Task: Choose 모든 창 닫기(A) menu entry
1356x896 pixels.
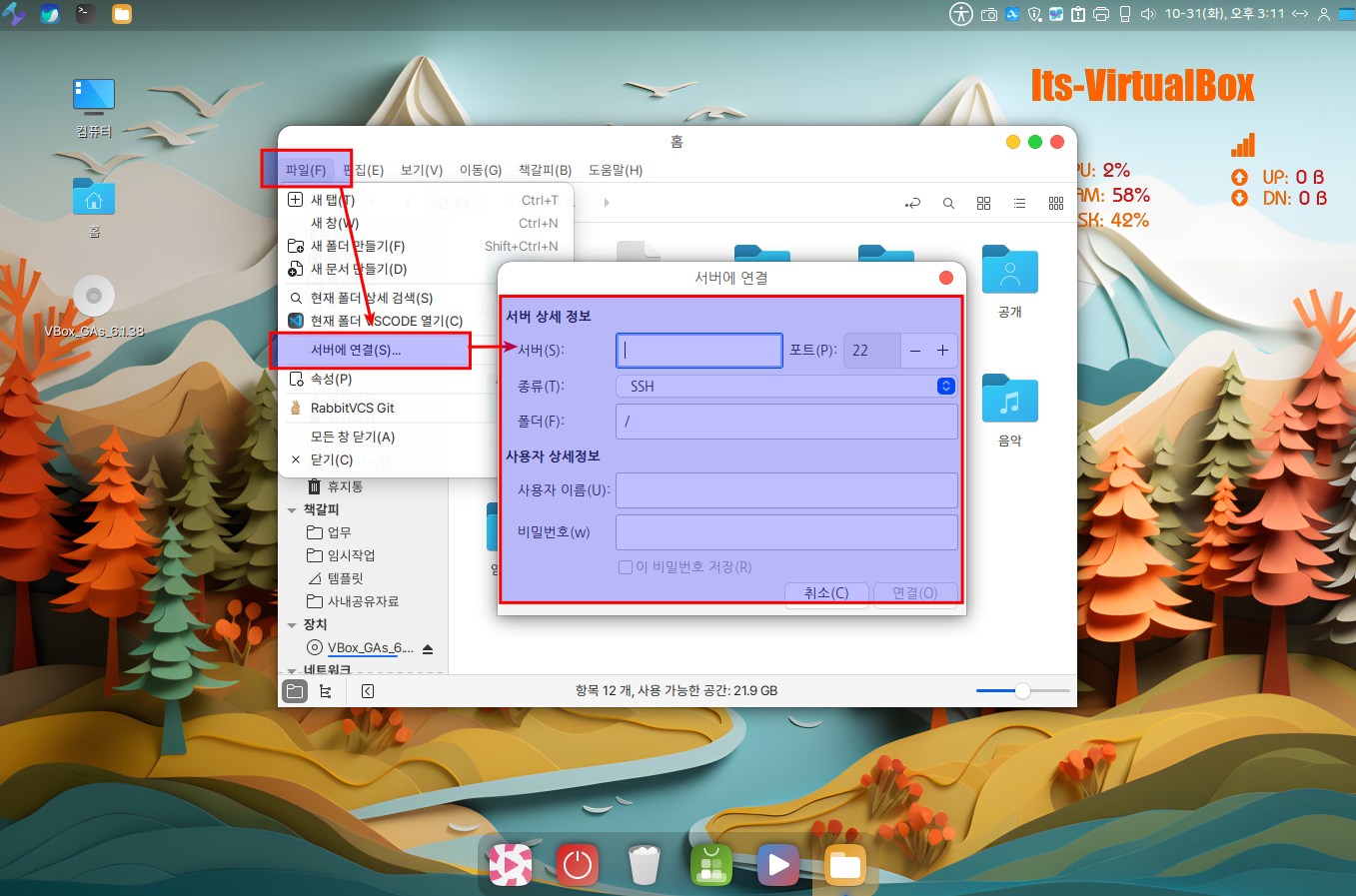Action: pyautogui.click(x=390, y=437)
